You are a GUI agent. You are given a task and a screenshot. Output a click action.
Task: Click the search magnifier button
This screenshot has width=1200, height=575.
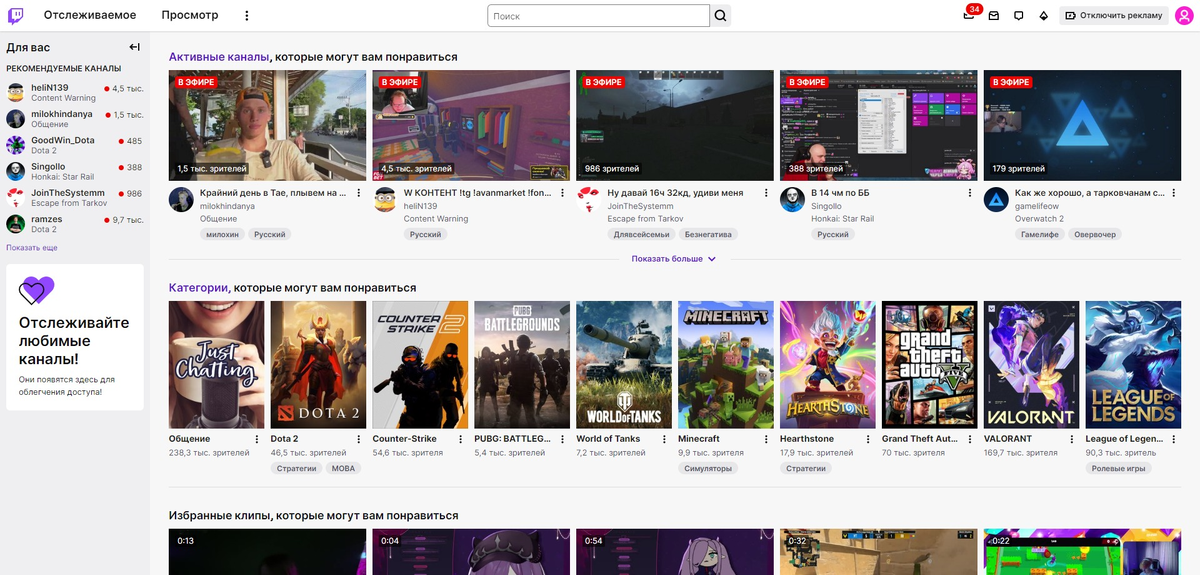pyautogui.click(x=720, y=16)
